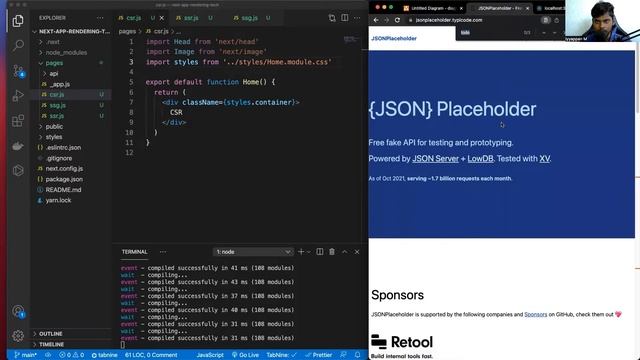The image size is (640, 360).
Task: Open package.json in the explorer
Action: [x=71, y=179]
